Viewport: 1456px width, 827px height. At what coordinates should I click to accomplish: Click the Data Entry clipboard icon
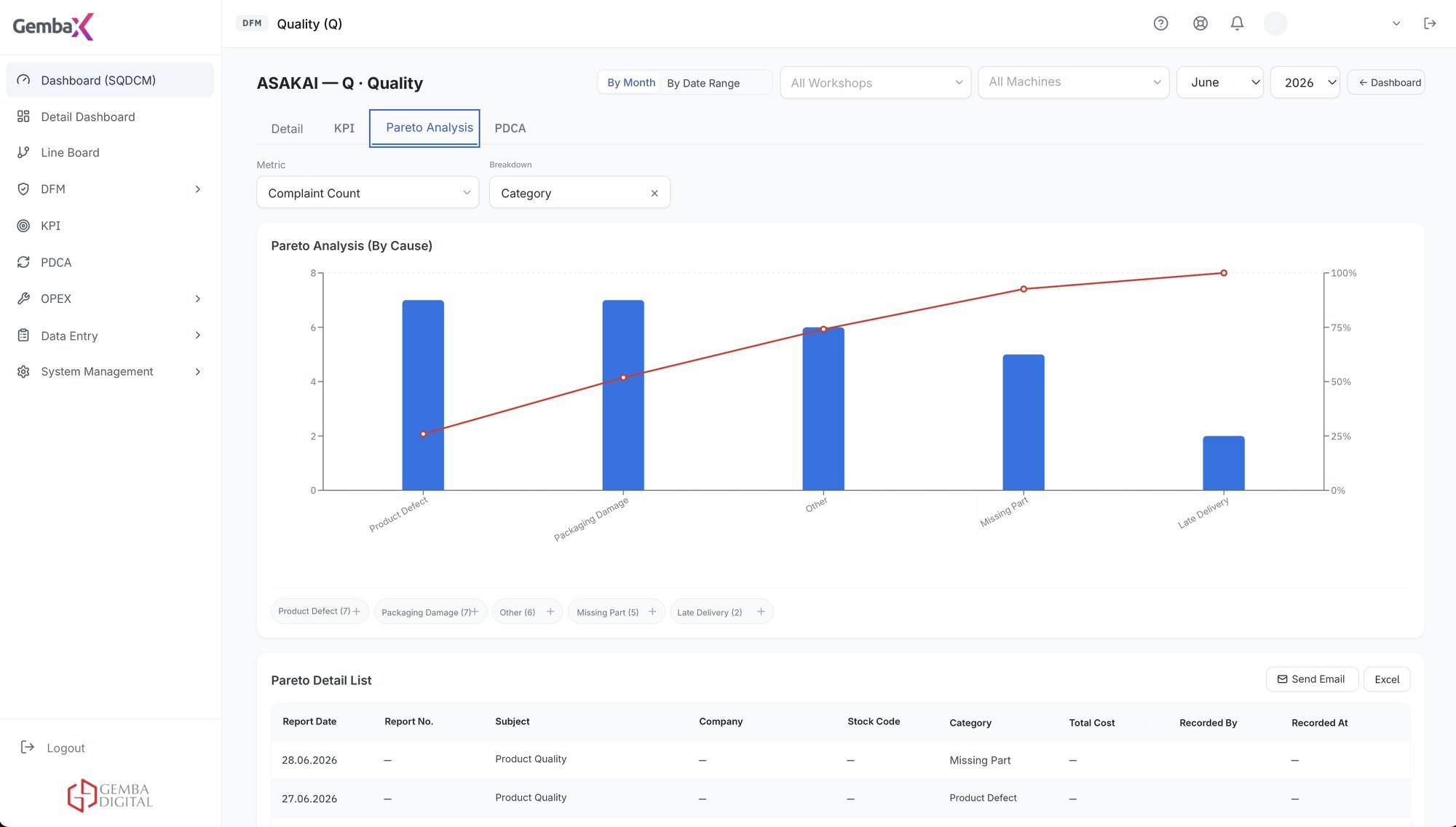[x=23, y=336]
